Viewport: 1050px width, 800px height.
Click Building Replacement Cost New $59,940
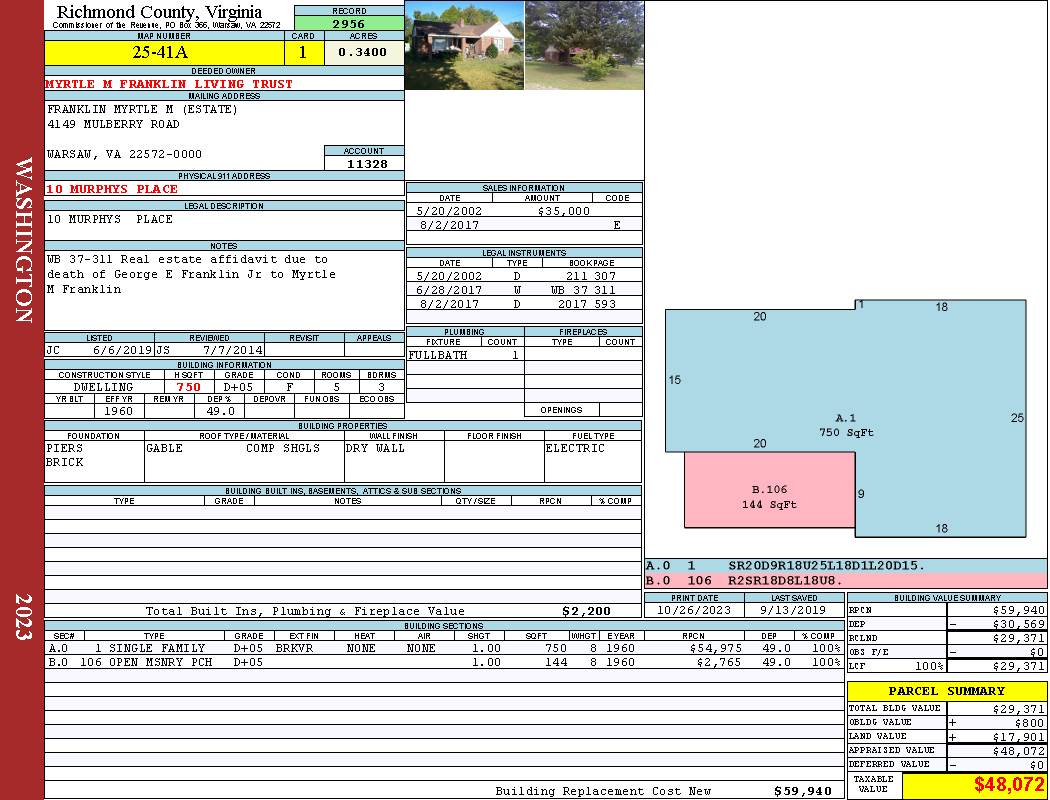coord(803,791)
